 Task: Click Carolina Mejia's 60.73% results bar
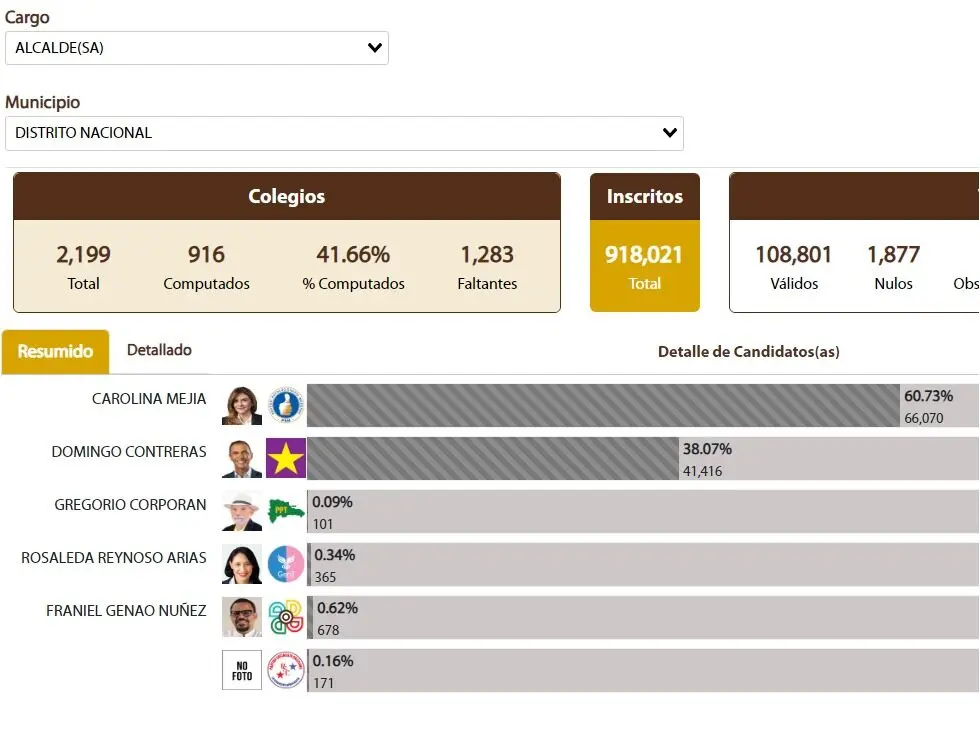click(600, 405)
